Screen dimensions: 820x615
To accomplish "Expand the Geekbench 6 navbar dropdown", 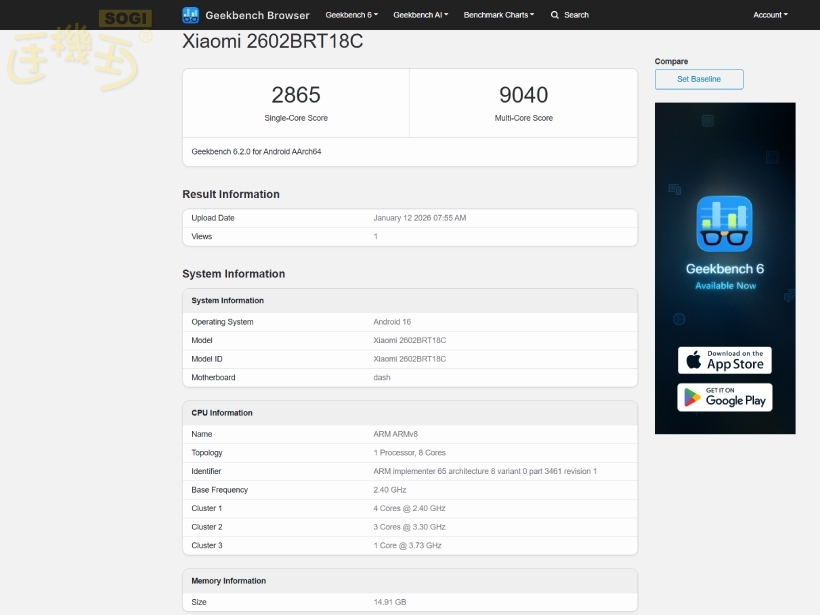I will point(351,15).
